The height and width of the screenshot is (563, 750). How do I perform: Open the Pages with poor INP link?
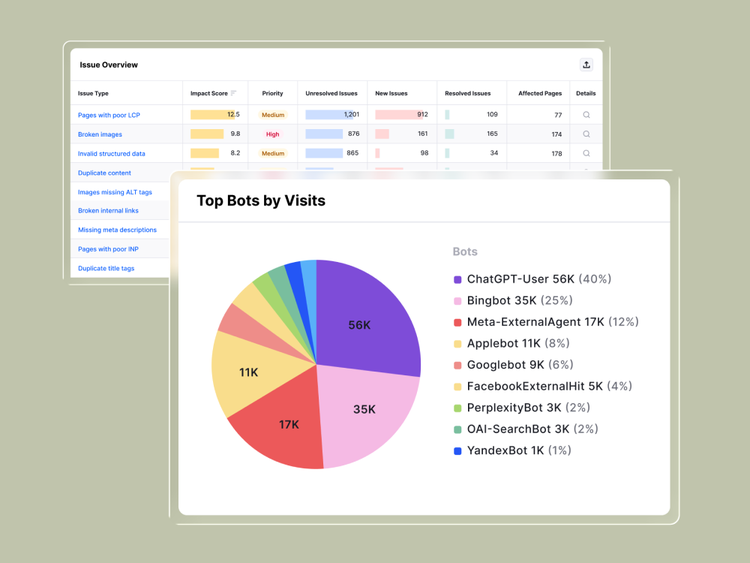pyautogui.click(x=108, y=249)
